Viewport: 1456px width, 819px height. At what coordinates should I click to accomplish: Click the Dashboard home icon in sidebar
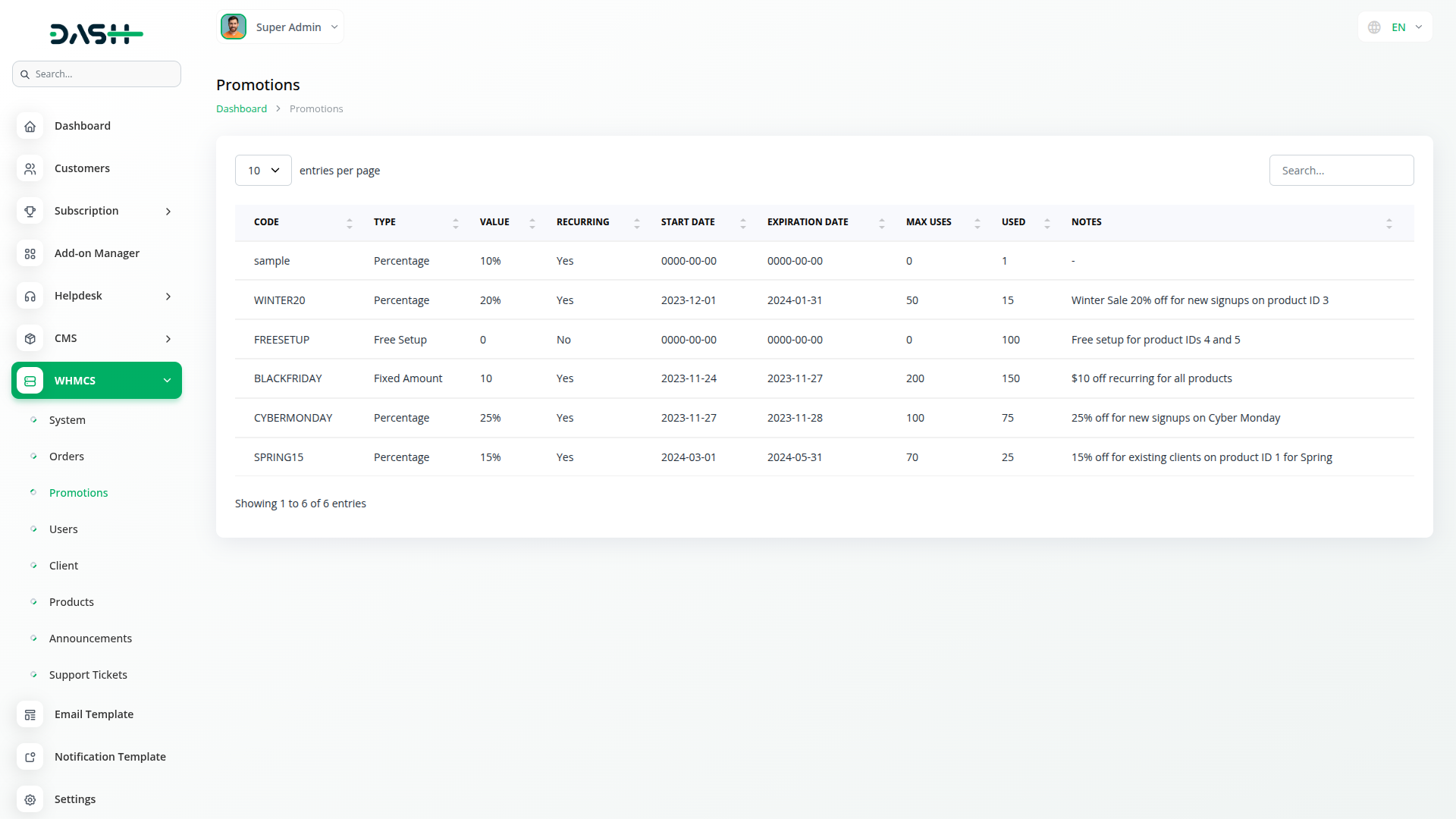tap(30, 127)
